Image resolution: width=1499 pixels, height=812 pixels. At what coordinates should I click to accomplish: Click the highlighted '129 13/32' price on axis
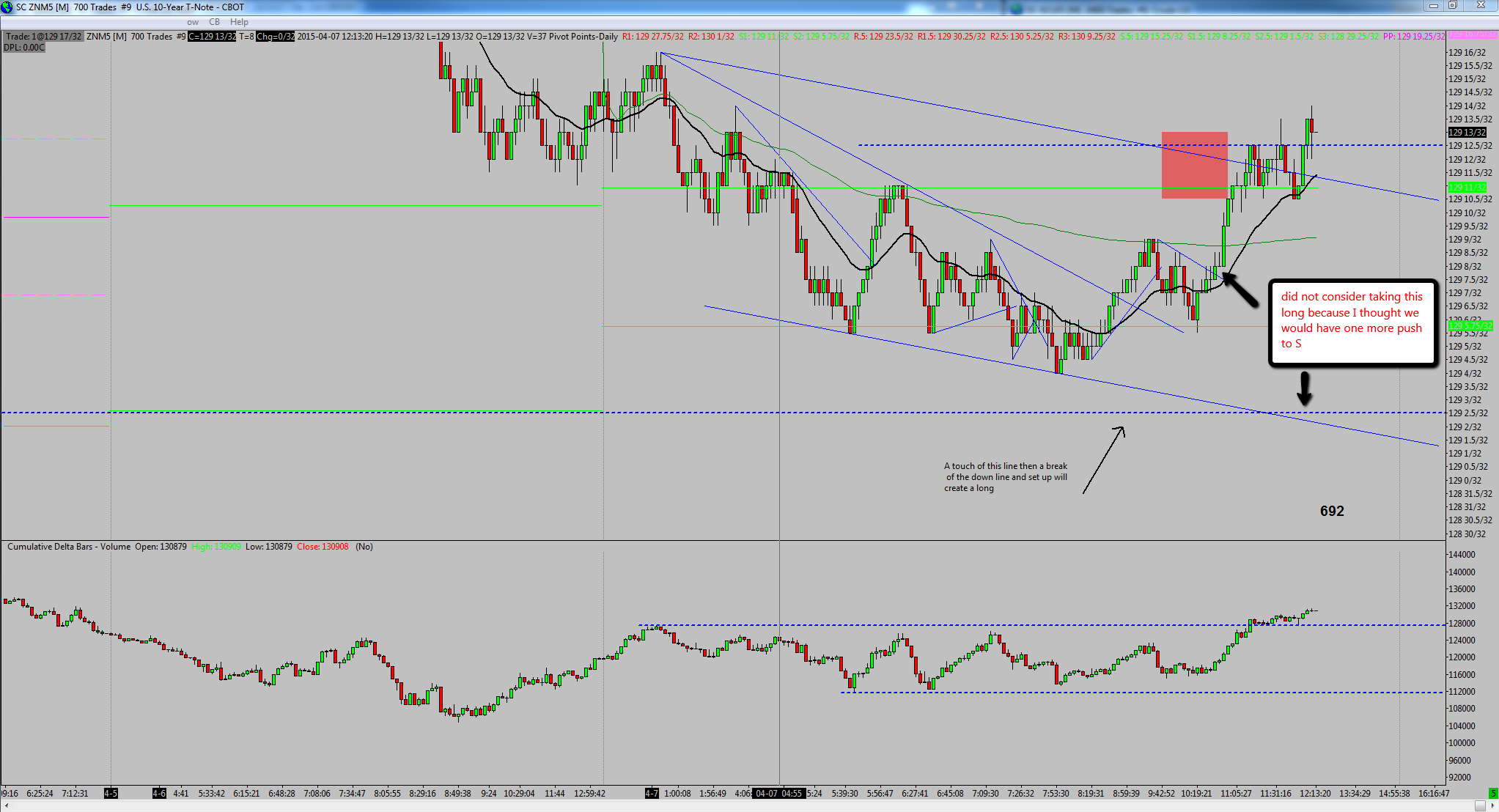coord(1467,133)
